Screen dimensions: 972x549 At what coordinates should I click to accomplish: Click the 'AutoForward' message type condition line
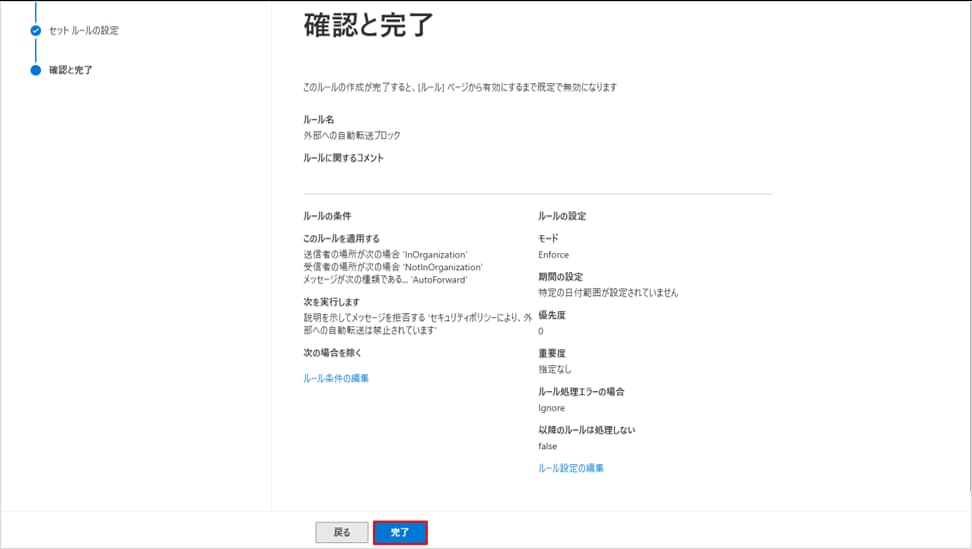[x=384, y=279]
